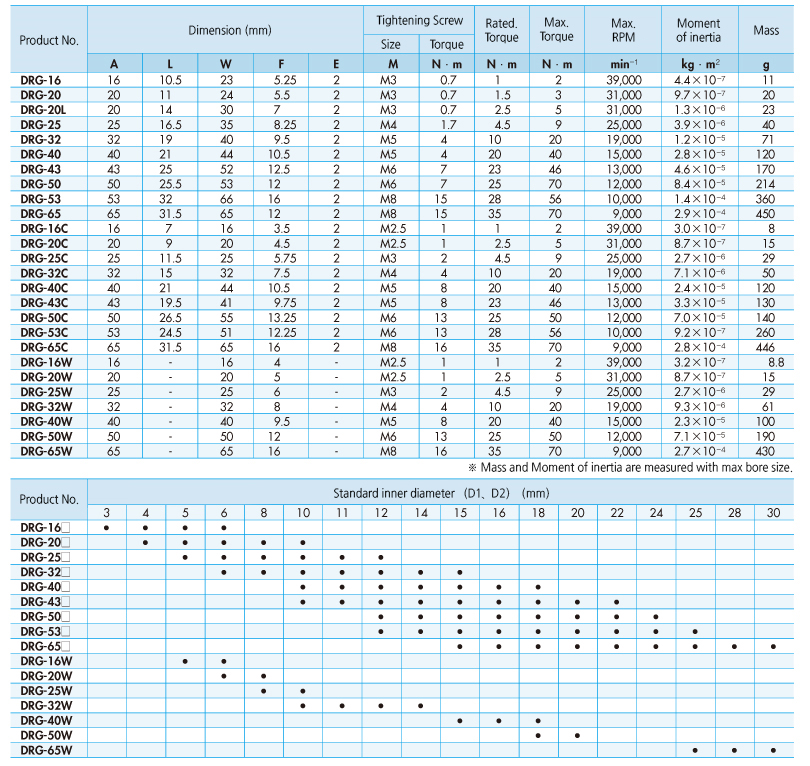Viewport: 810px width, 766px height.
Task: Click the "4.4×10⁻⁷" inertia value for DRG-16
Action: 700,80
